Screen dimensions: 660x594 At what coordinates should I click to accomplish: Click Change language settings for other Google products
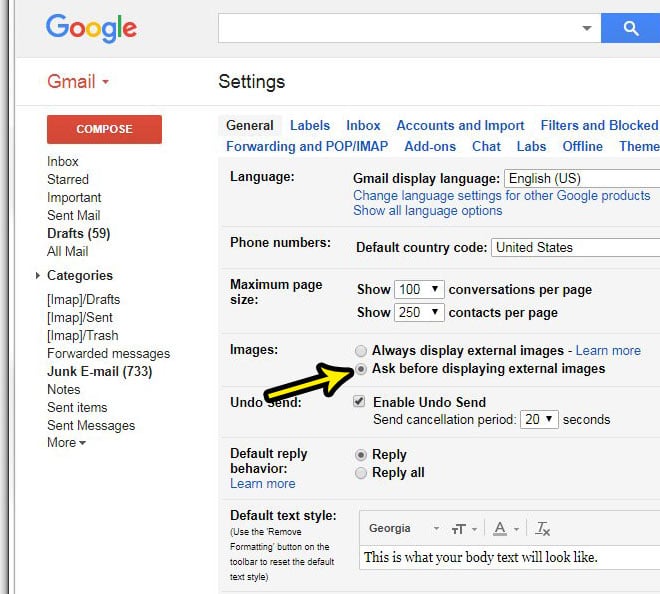click(x=502, y=196)
